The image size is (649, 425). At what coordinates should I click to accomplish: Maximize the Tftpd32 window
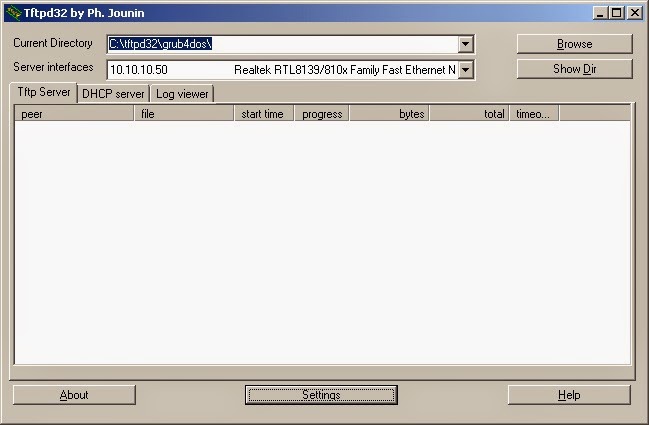pyautogui.click(x=616, y=13)
